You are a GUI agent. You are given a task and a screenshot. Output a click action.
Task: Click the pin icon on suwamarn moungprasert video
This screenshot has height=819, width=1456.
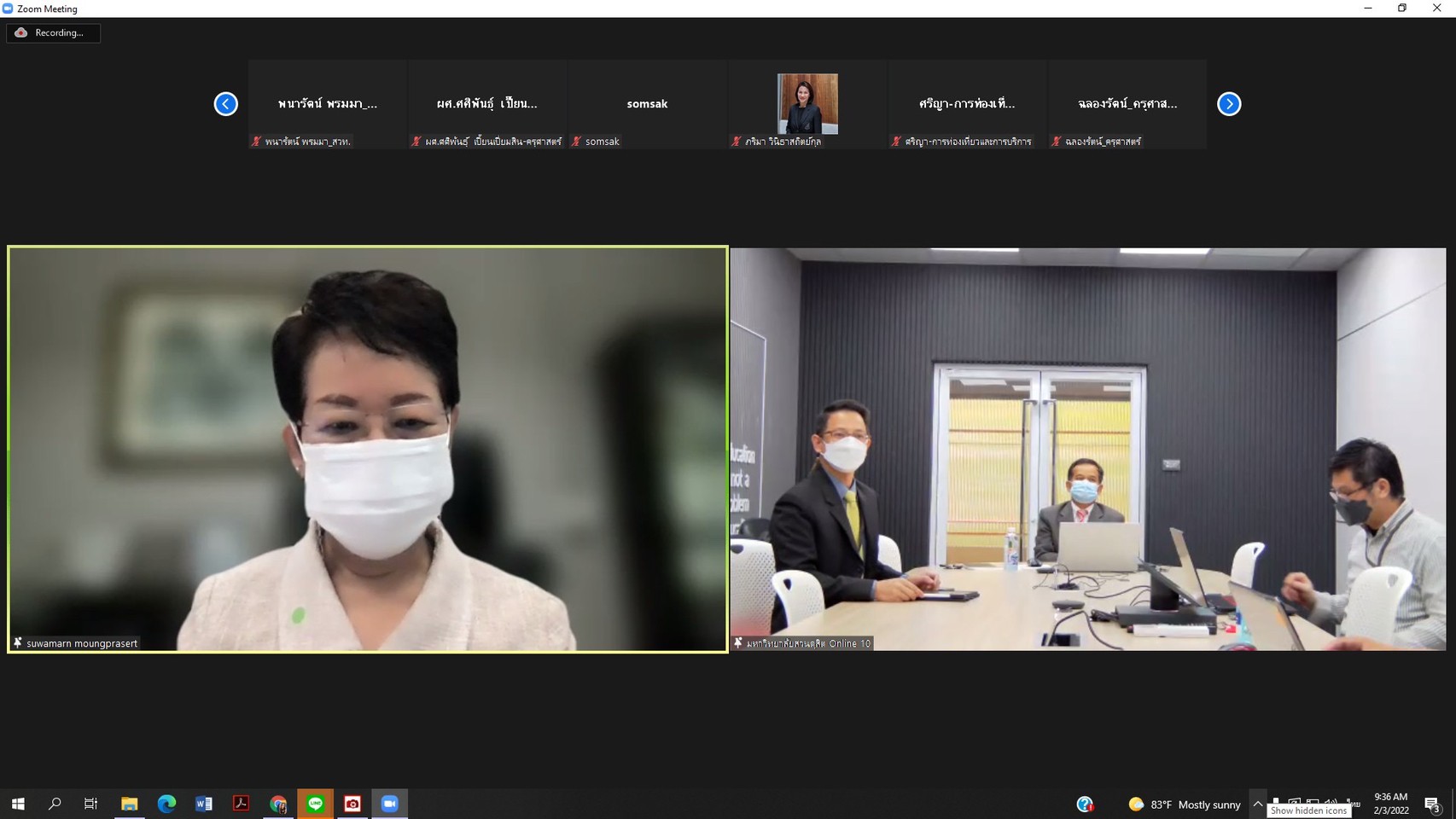coord(17,643)
